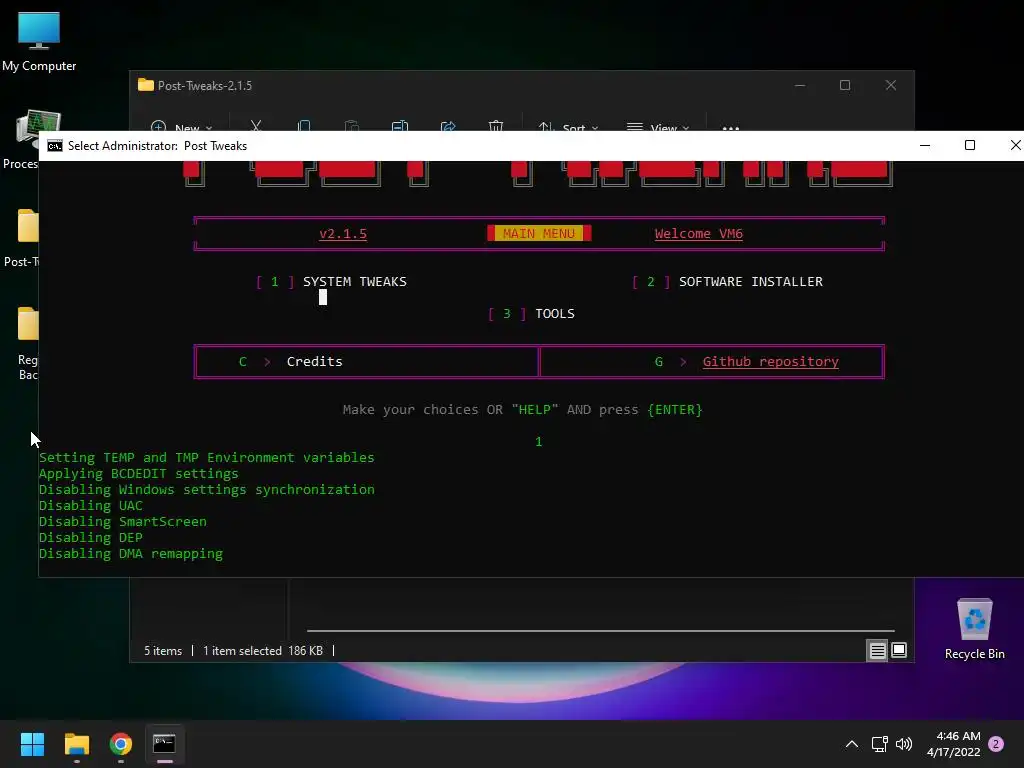Open File Explorer from the taskbar
This screenshot has height=768, width=1024.
click(76, 744)
